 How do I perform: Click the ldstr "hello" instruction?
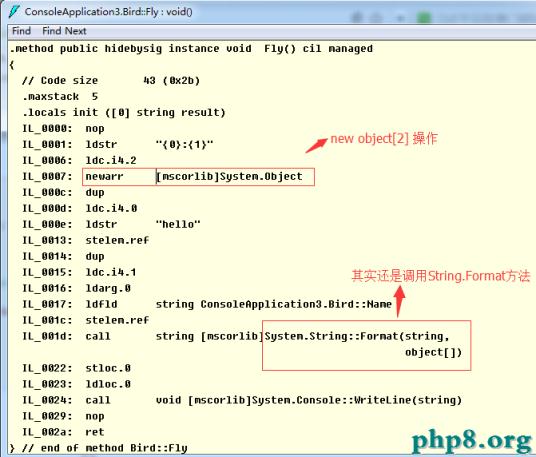pyautogui.click(x=111, y=224)
